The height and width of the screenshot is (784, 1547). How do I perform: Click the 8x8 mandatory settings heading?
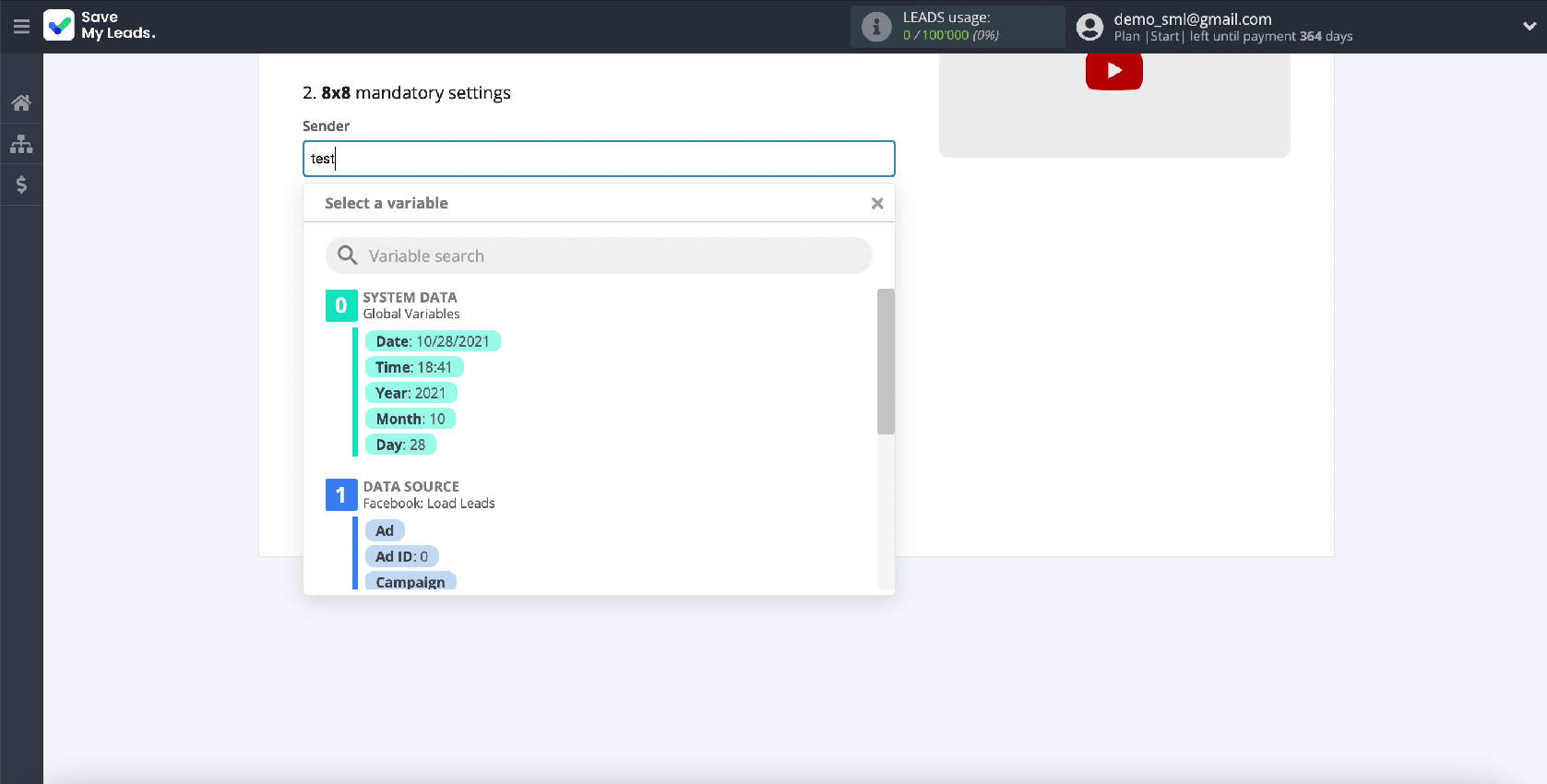[x=407, y=92]
